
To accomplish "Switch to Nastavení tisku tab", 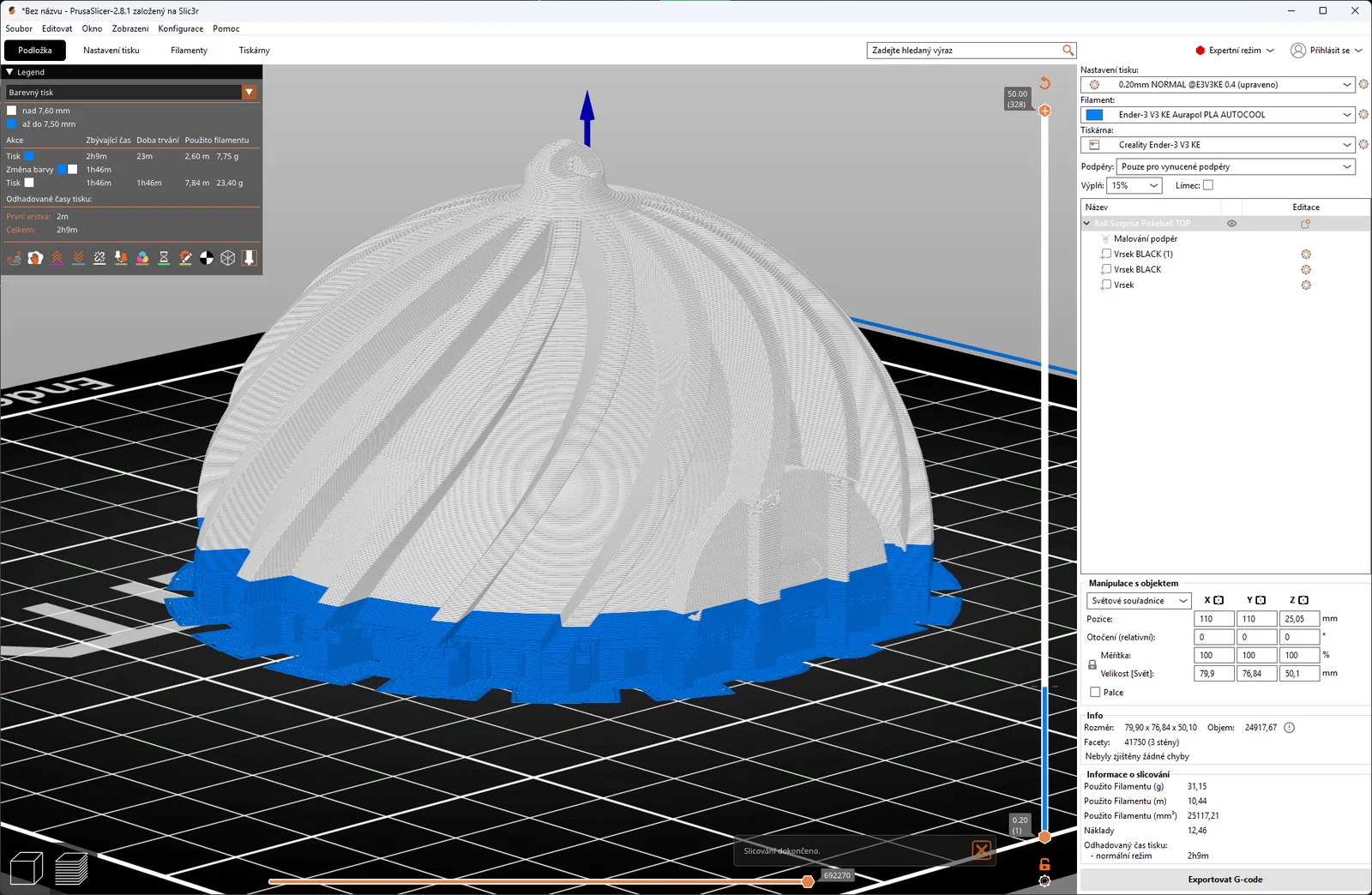I will click(111, 51).
